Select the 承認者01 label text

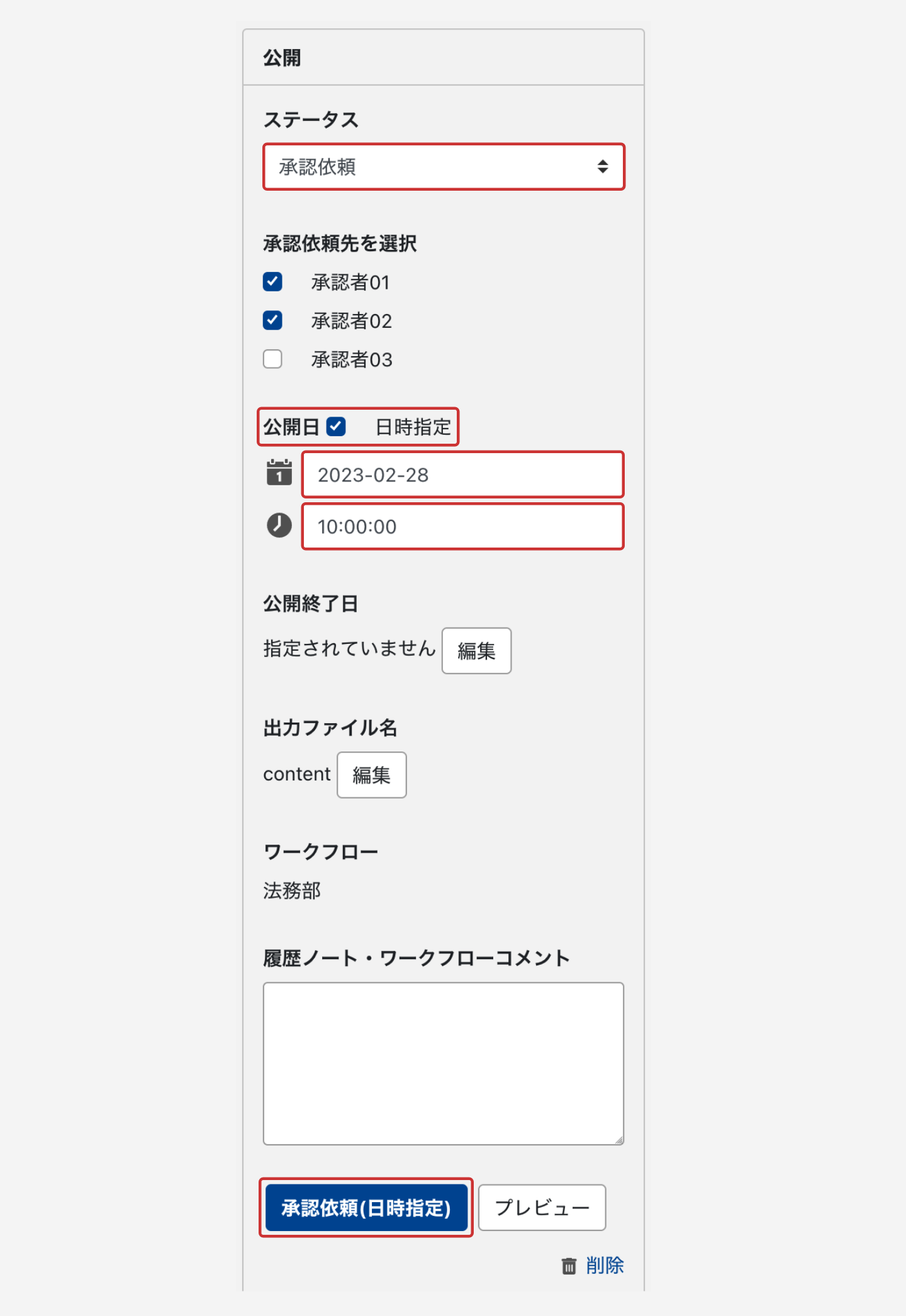pos(350,283)
